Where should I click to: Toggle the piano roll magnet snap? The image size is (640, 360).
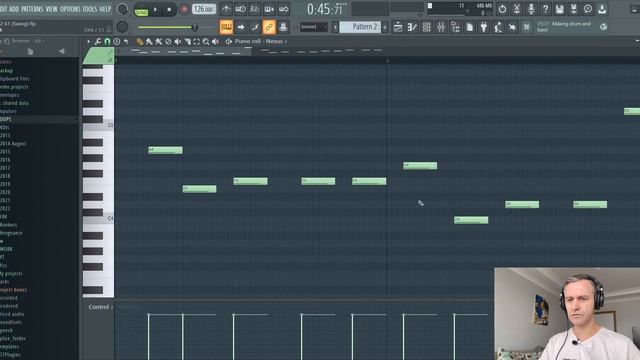click(x=107, y=41)
